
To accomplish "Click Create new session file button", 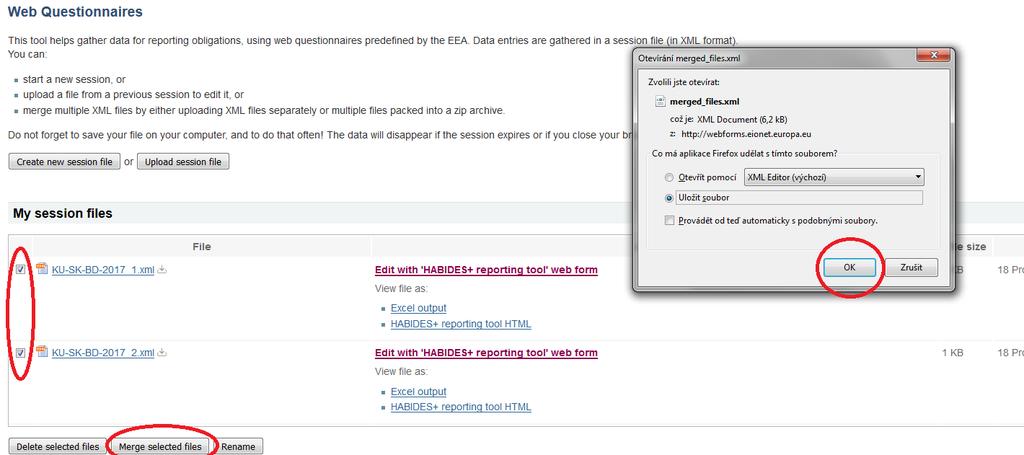I will click(64, 162).
